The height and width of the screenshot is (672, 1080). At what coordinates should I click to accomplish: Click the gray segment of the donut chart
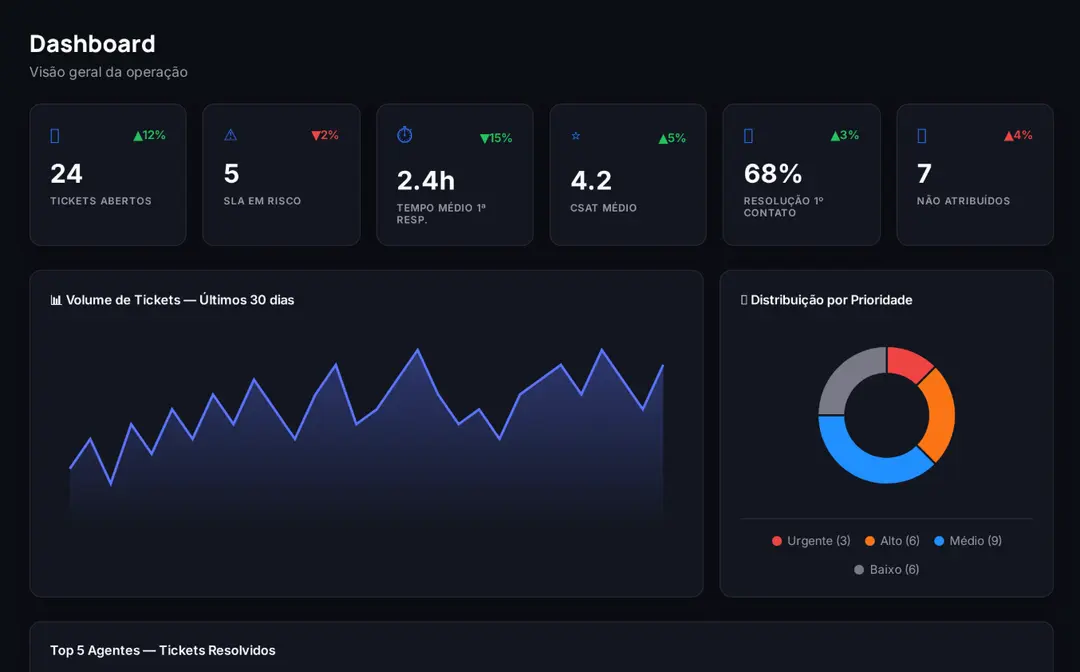[847, 379]
